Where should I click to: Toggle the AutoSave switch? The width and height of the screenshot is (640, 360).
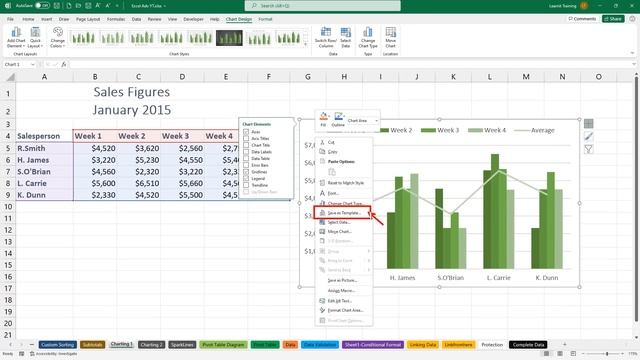(x=42, y=6)
